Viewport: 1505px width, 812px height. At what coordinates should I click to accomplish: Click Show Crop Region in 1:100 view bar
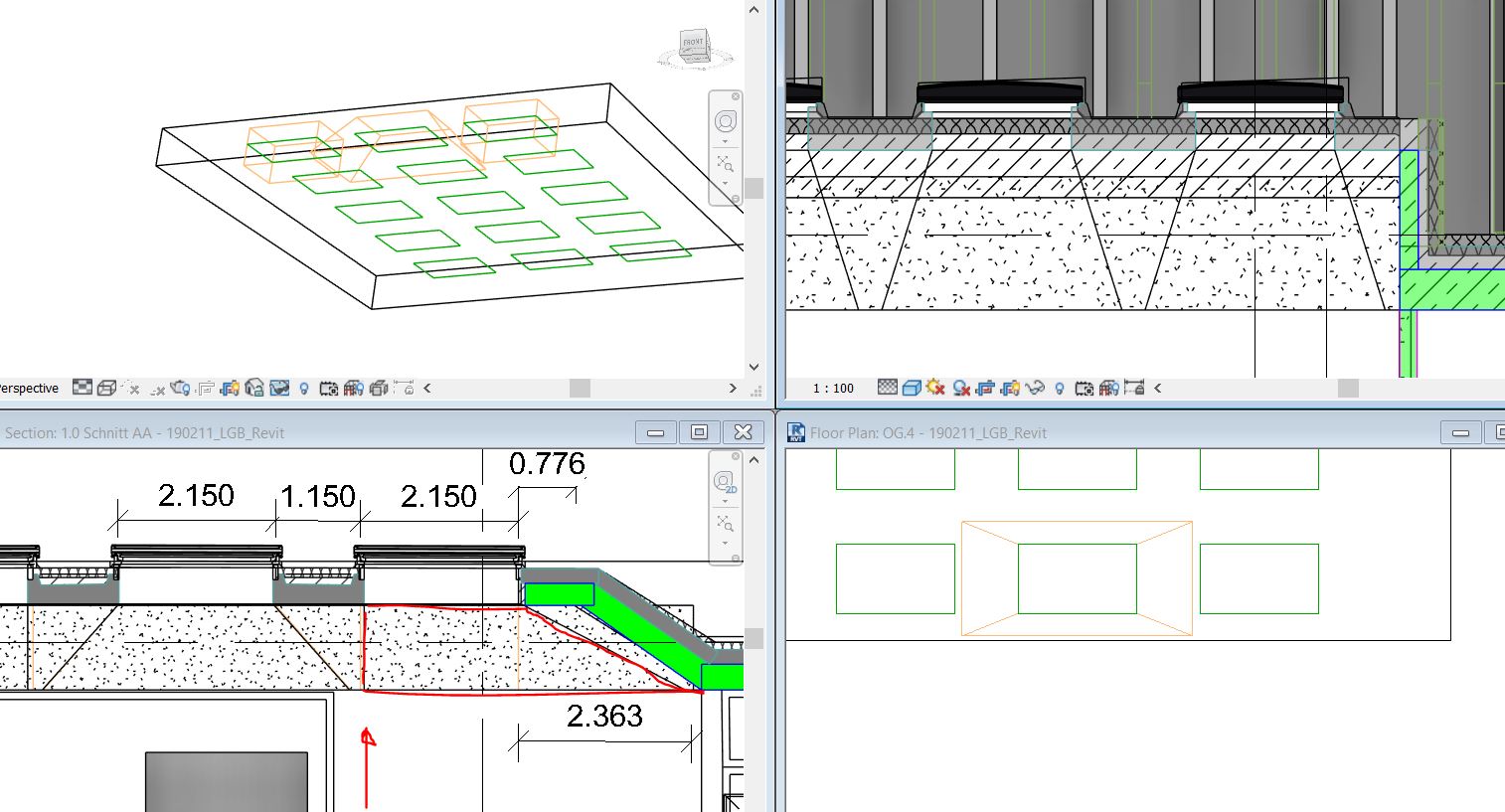click(1010, 389)
